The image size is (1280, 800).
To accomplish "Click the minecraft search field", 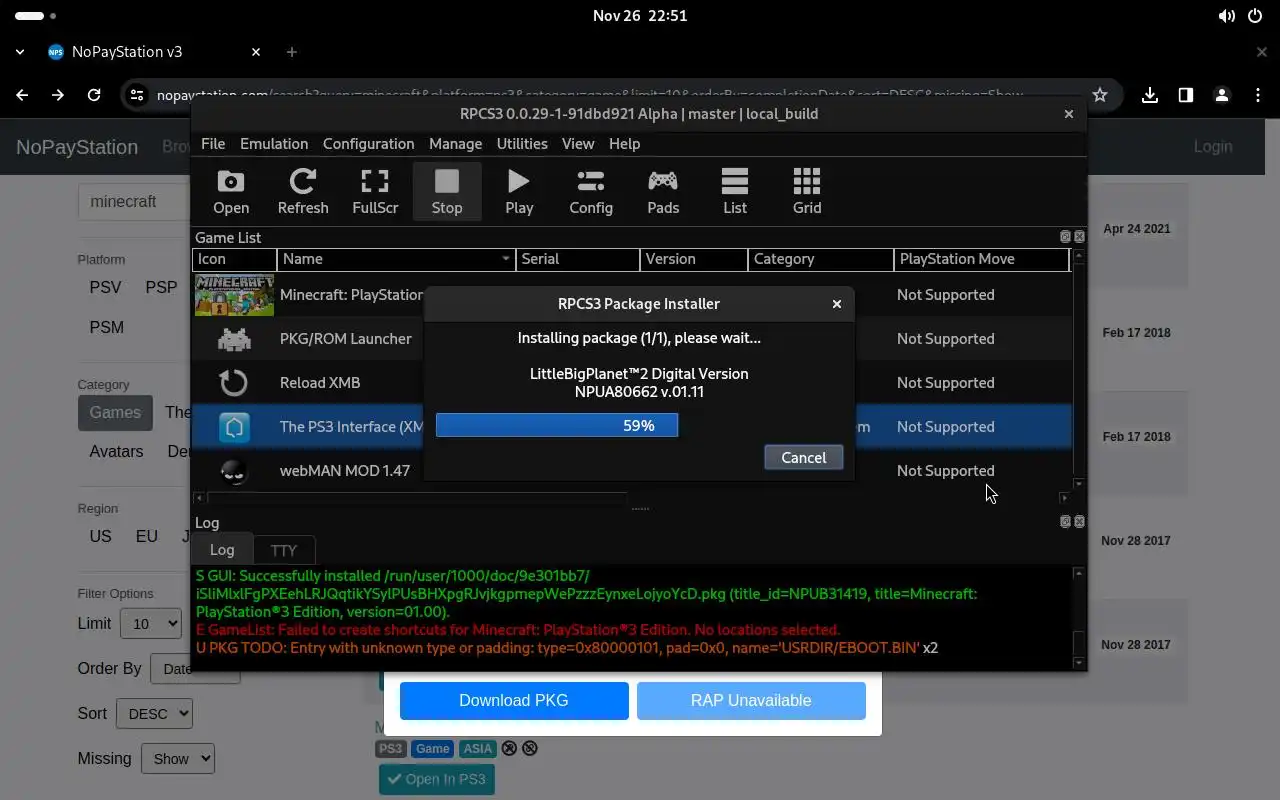I will [135, 201].
